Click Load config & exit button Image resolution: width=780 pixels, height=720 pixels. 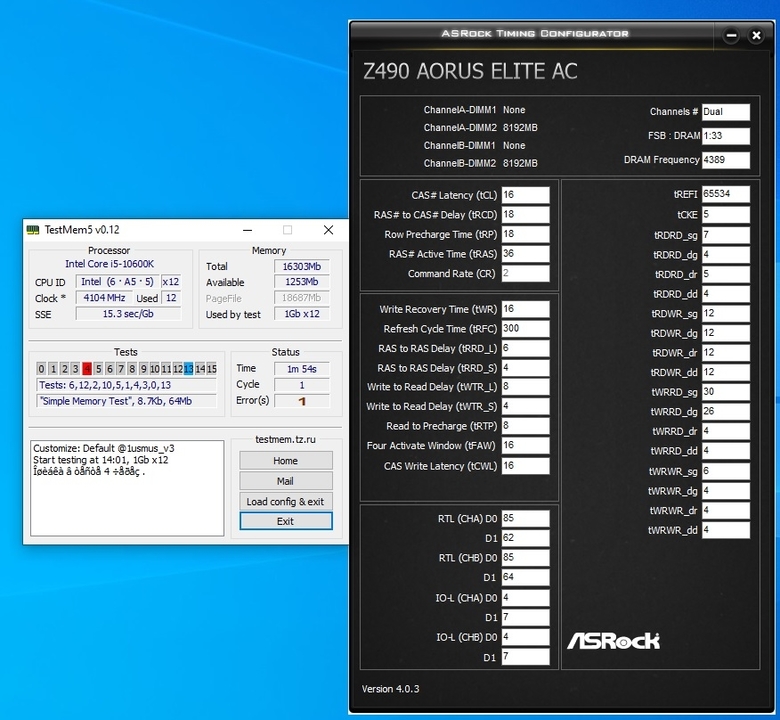286,502
